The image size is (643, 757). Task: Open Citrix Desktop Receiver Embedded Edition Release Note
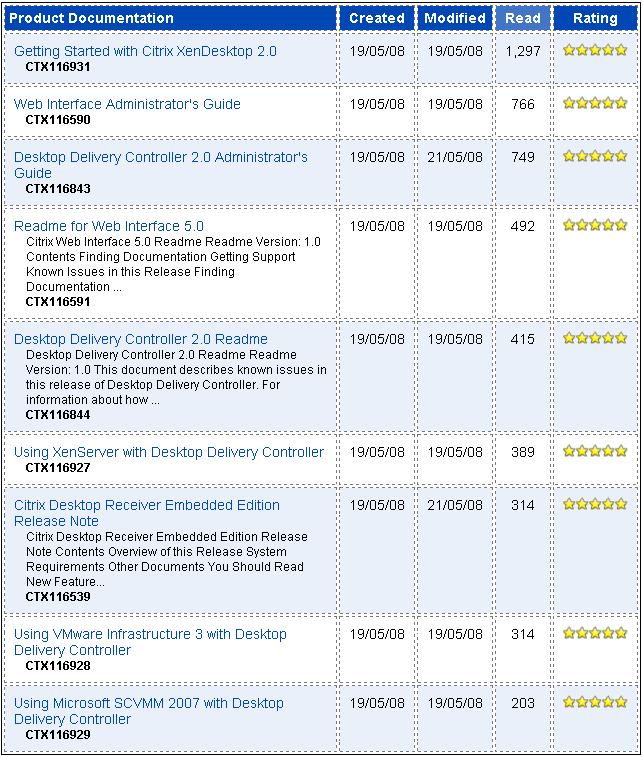pos(147,506)
